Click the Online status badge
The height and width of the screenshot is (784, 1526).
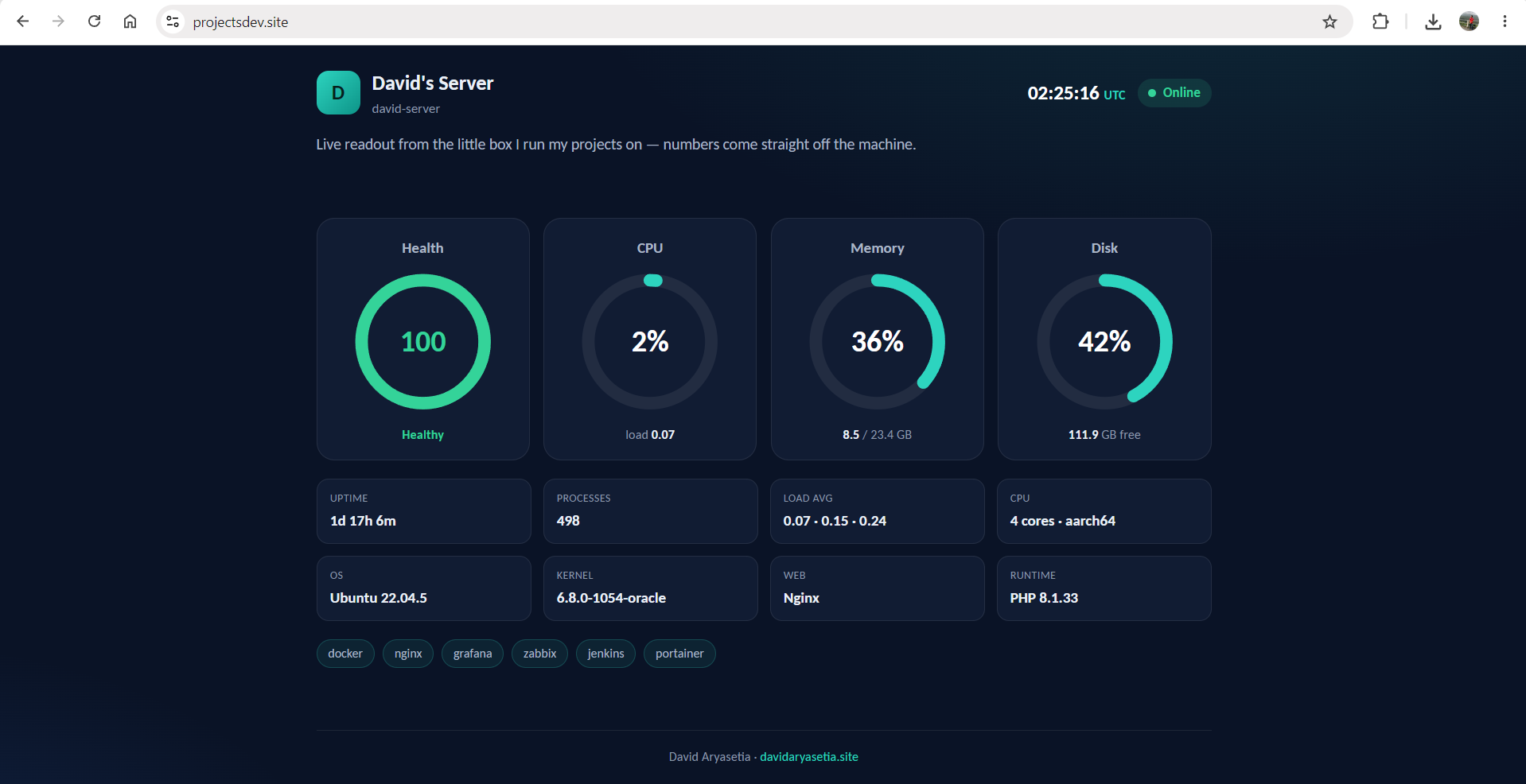[1174, 92]
